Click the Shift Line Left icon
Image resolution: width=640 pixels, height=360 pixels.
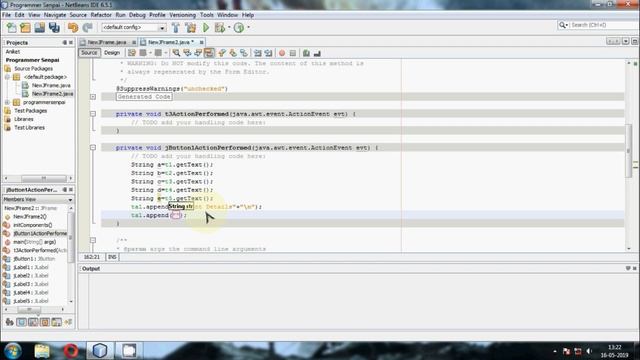(258, 53)
